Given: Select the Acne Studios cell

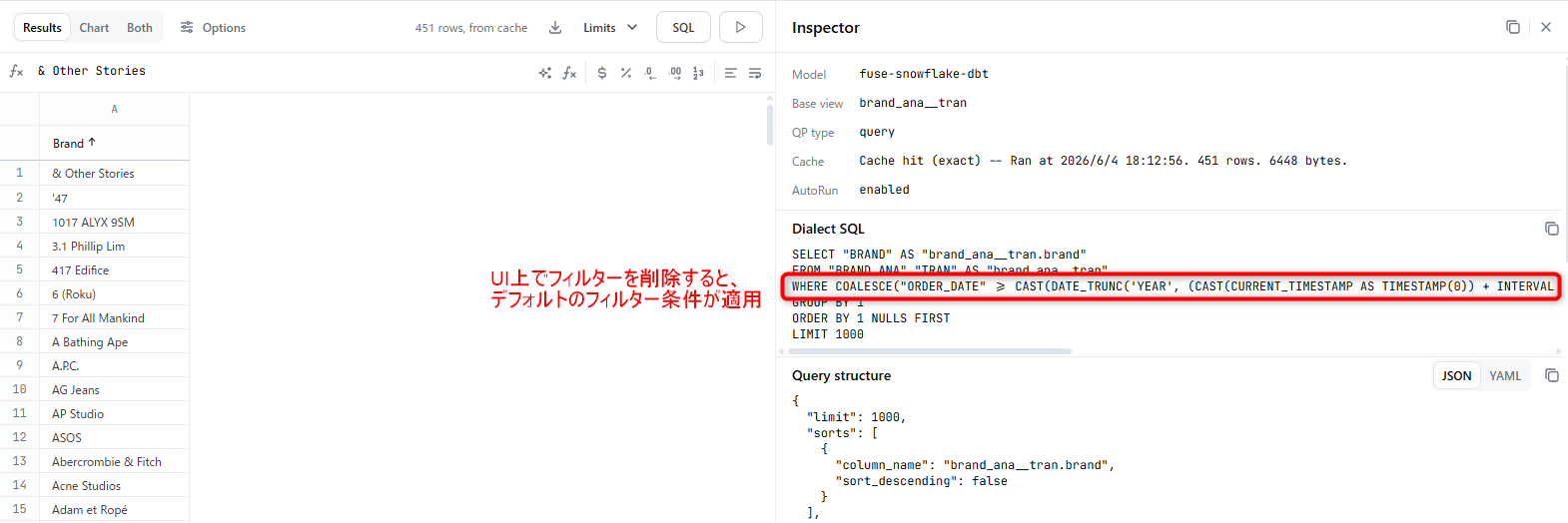Looking at the screenshot, I should [x=114, y=485].
